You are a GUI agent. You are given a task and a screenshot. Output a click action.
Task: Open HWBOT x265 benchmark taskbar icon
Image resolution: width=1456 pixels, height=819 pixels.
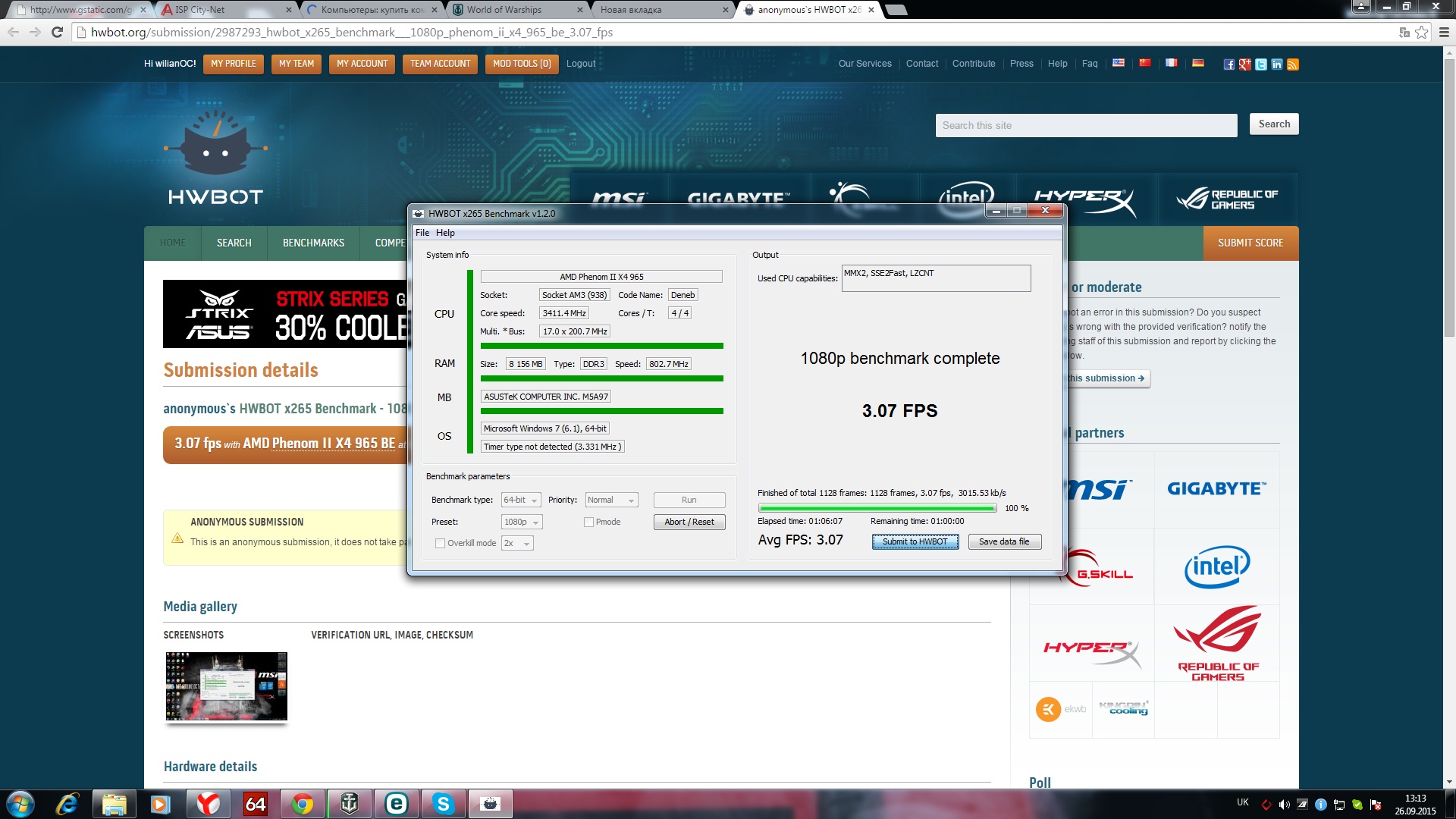[490, 804]
